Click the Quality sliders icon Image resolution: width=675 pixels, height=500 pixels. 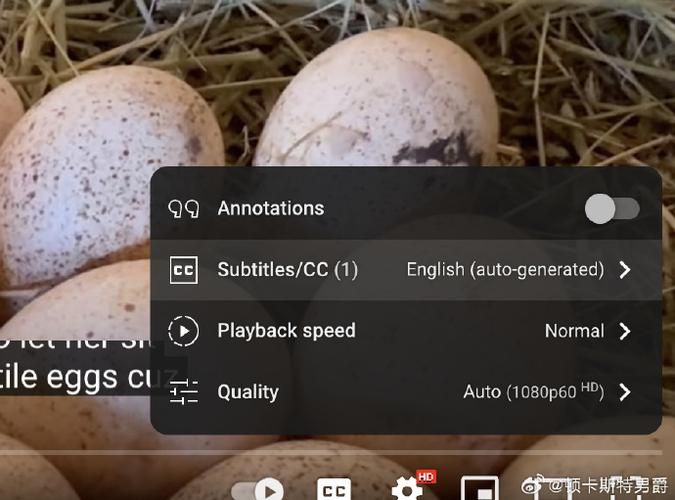point(184,392)
